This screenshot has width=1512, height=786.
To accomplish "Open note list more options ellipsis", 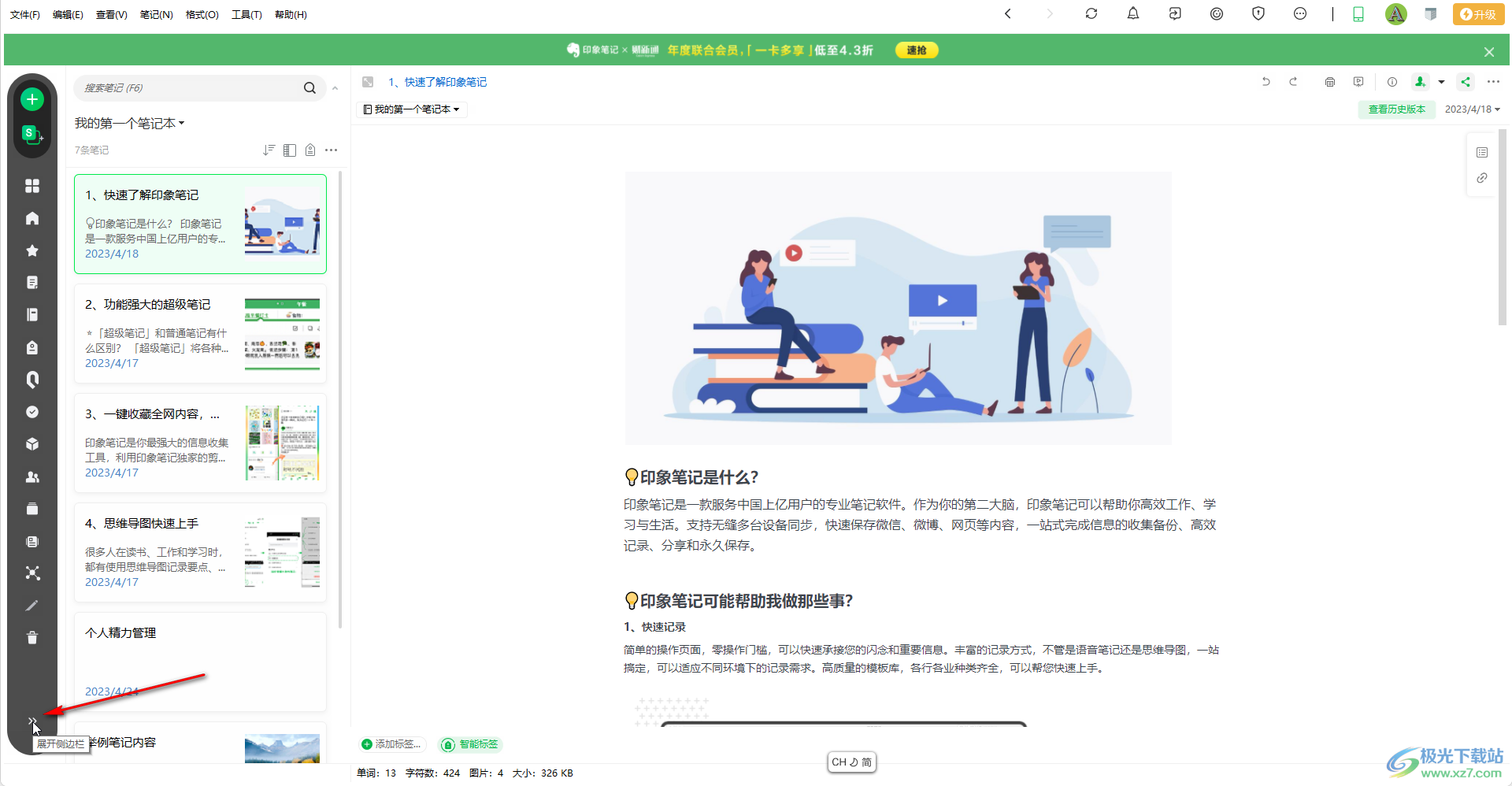I will coord(332,150).
